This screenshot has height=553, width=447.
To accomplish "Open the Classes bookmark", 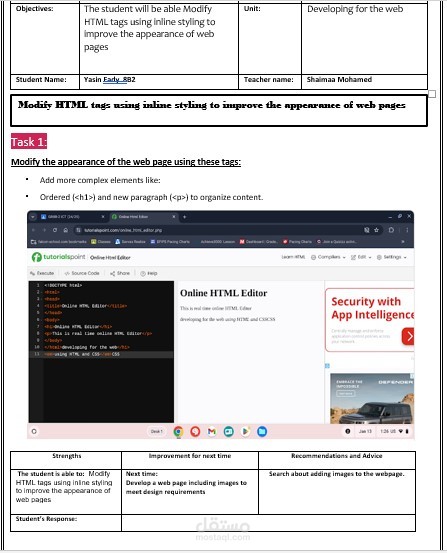I will pos(101,242).
